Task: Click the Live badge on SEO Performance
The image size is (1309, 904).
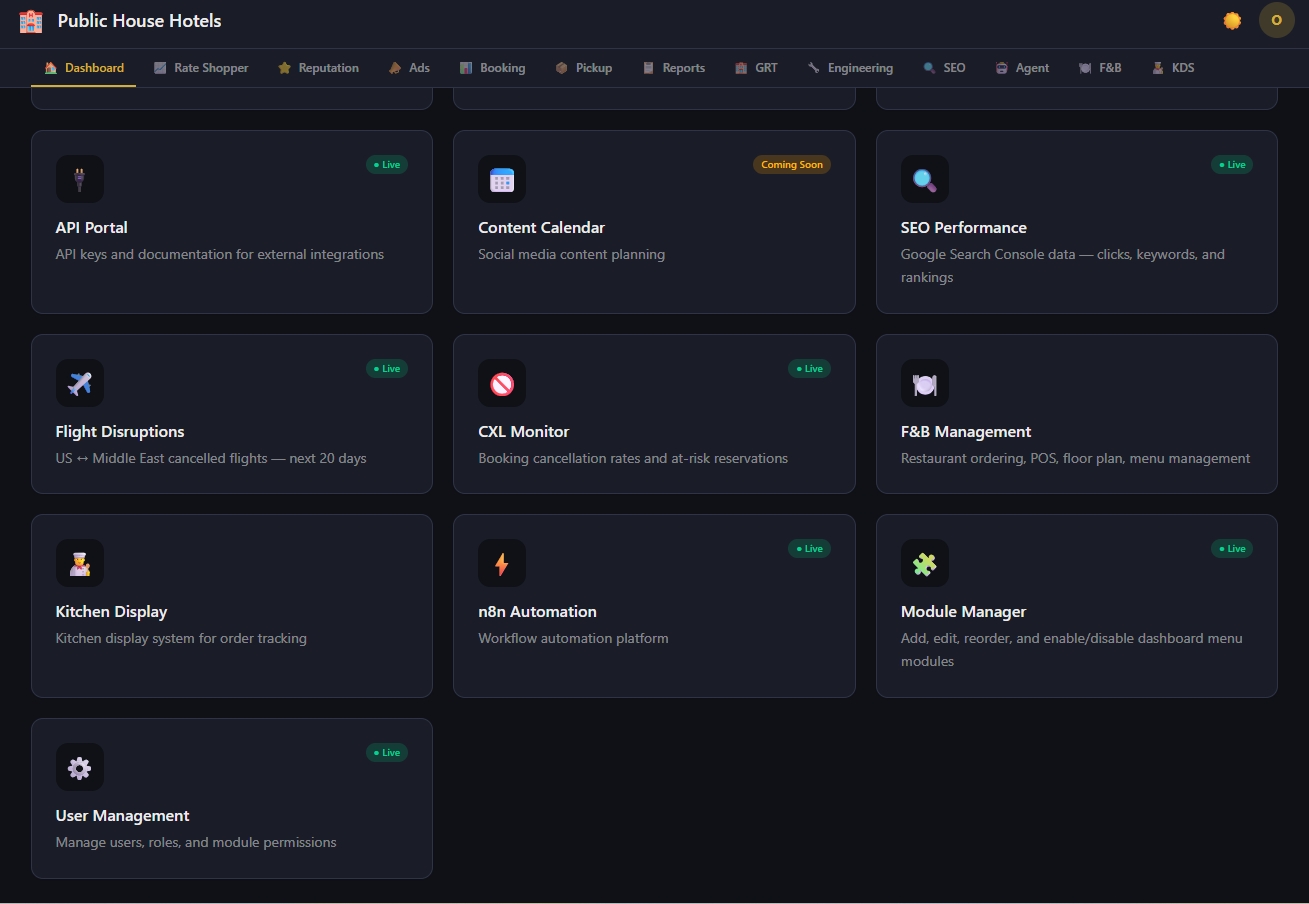Action: pos(1232,165)
